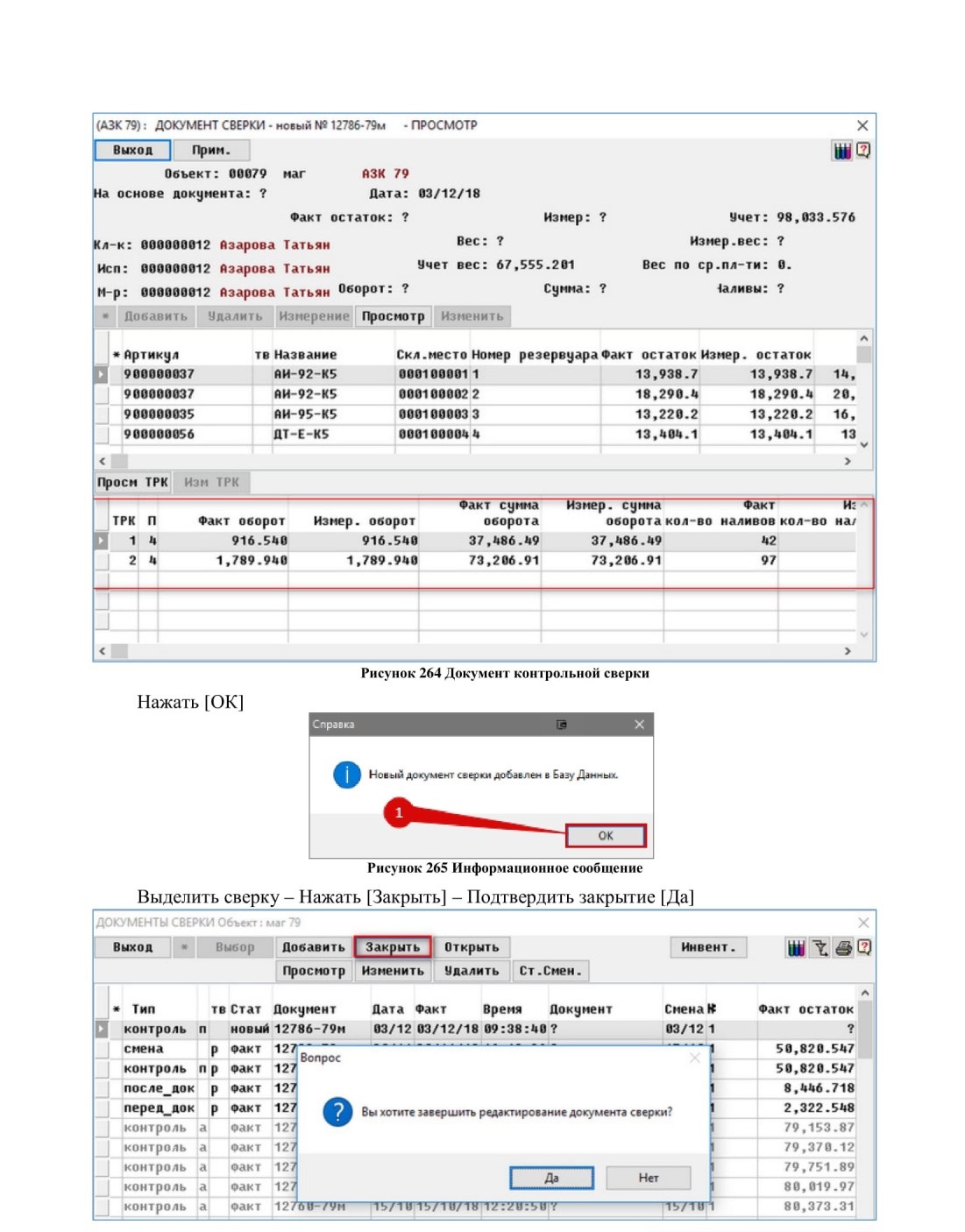Select the 900000035 АИ-95-К5 row

475,414
